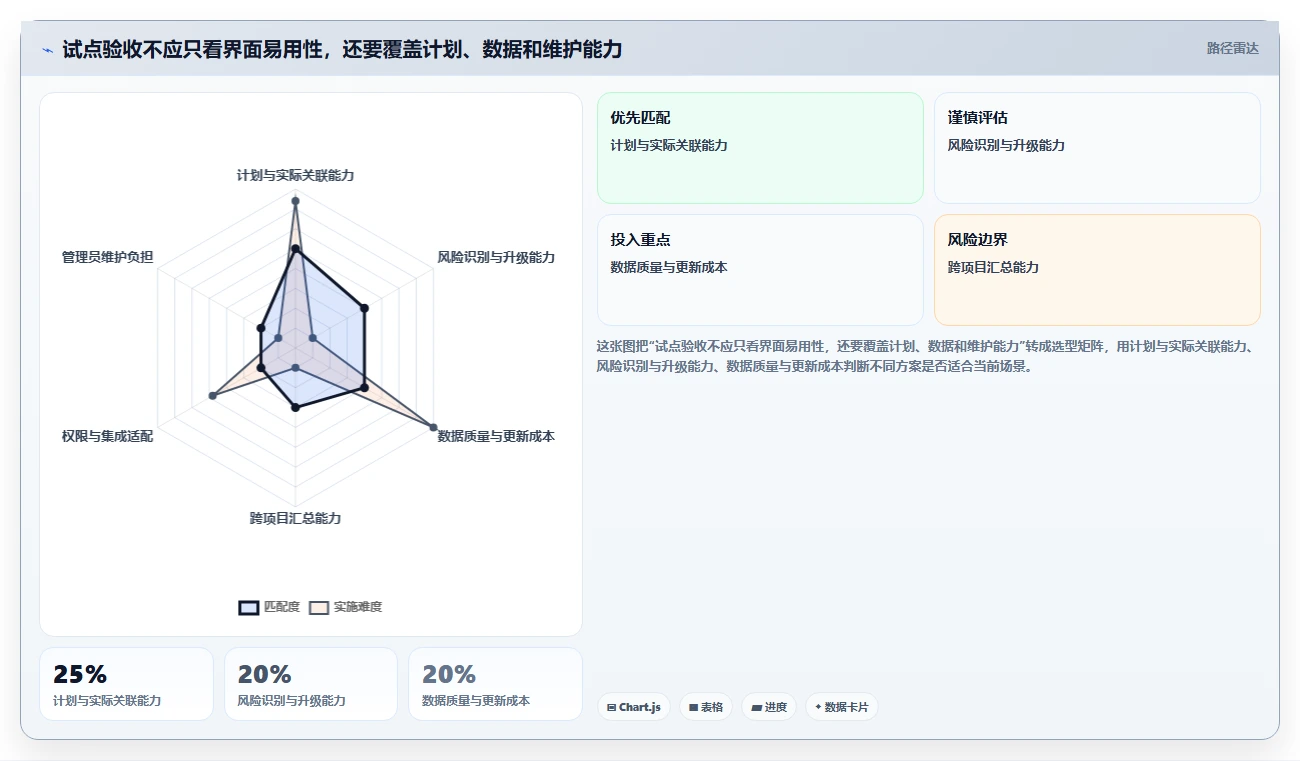Open the 谨慎评估 card

[1097, 148]
